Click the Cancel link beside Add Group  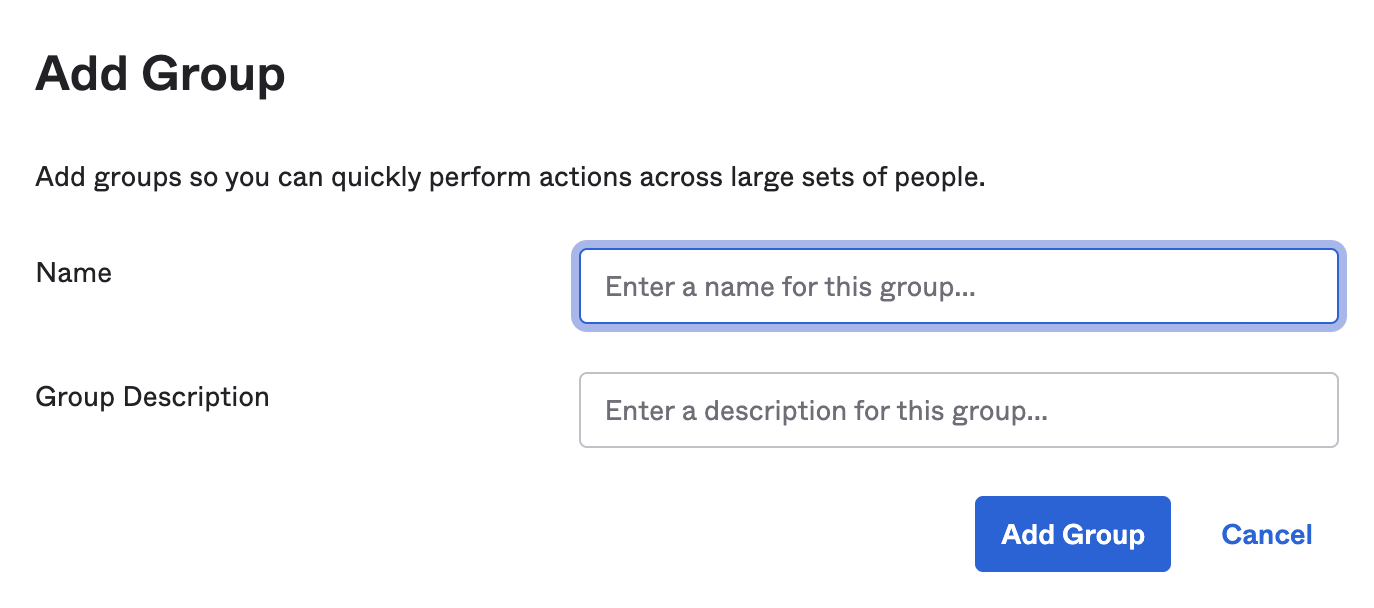click(1266, 535)
